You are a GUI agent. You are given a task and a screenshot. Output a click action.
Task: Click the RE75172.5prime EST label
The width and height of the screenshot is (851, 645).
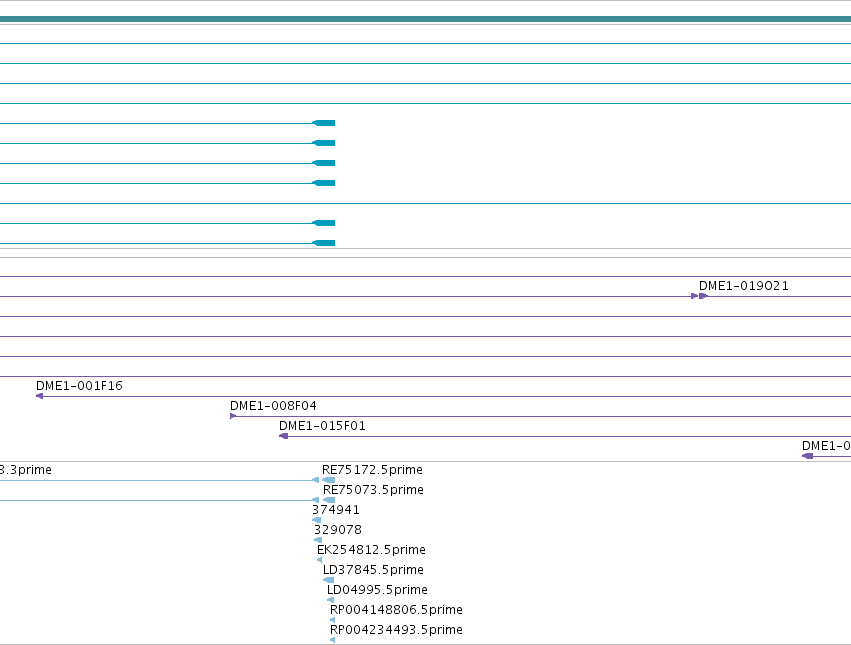(x=372, y=470)
